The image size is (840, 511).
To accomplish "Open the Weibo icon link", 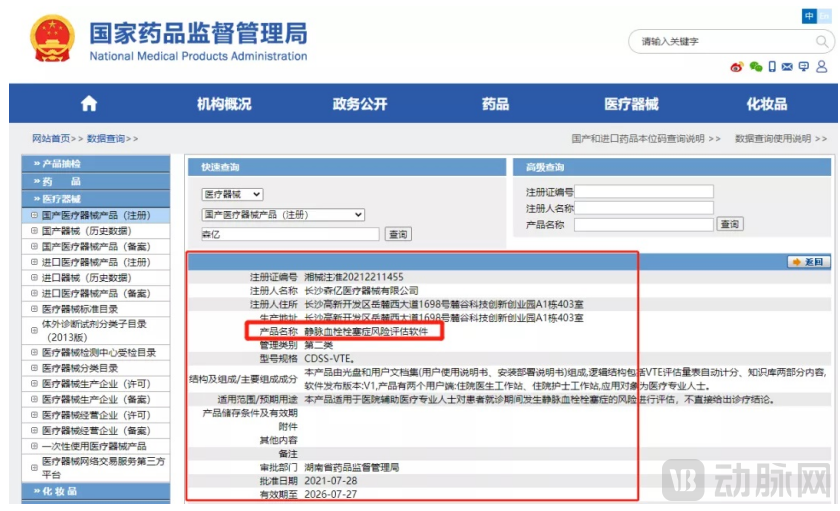I will coord(737,67).
